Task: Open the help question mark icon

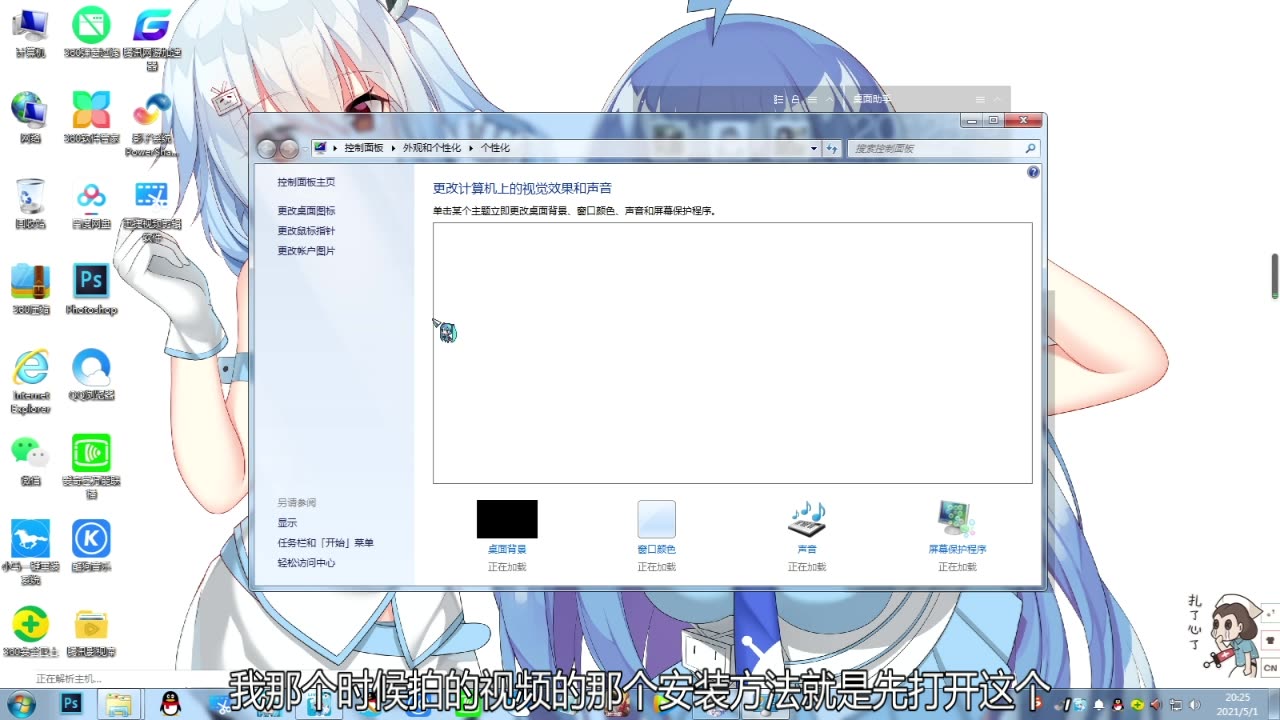Action: (1033, 172)
